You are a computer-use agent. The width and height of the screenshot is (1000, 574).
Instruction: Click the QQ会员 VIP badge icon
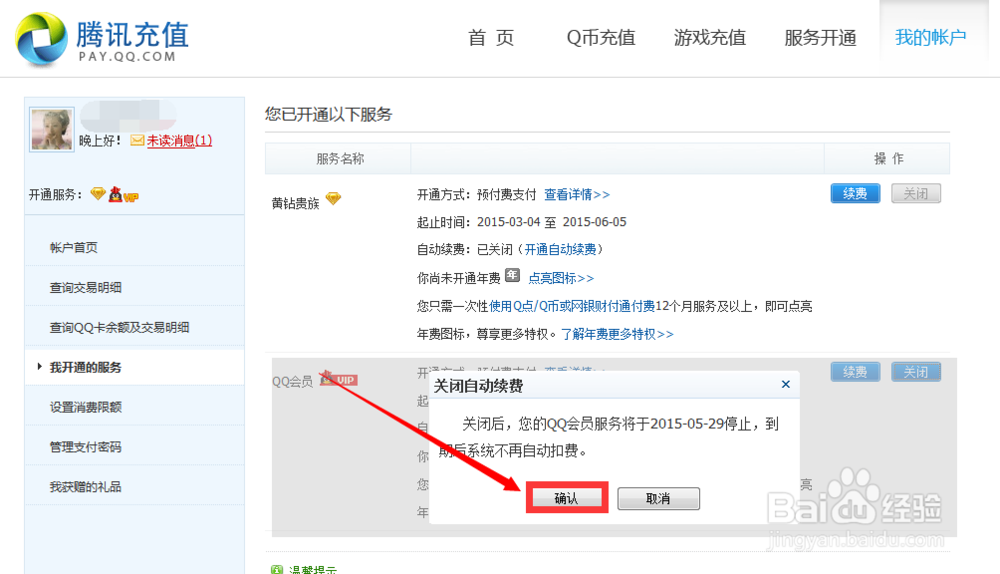click(x=339, y=378)
